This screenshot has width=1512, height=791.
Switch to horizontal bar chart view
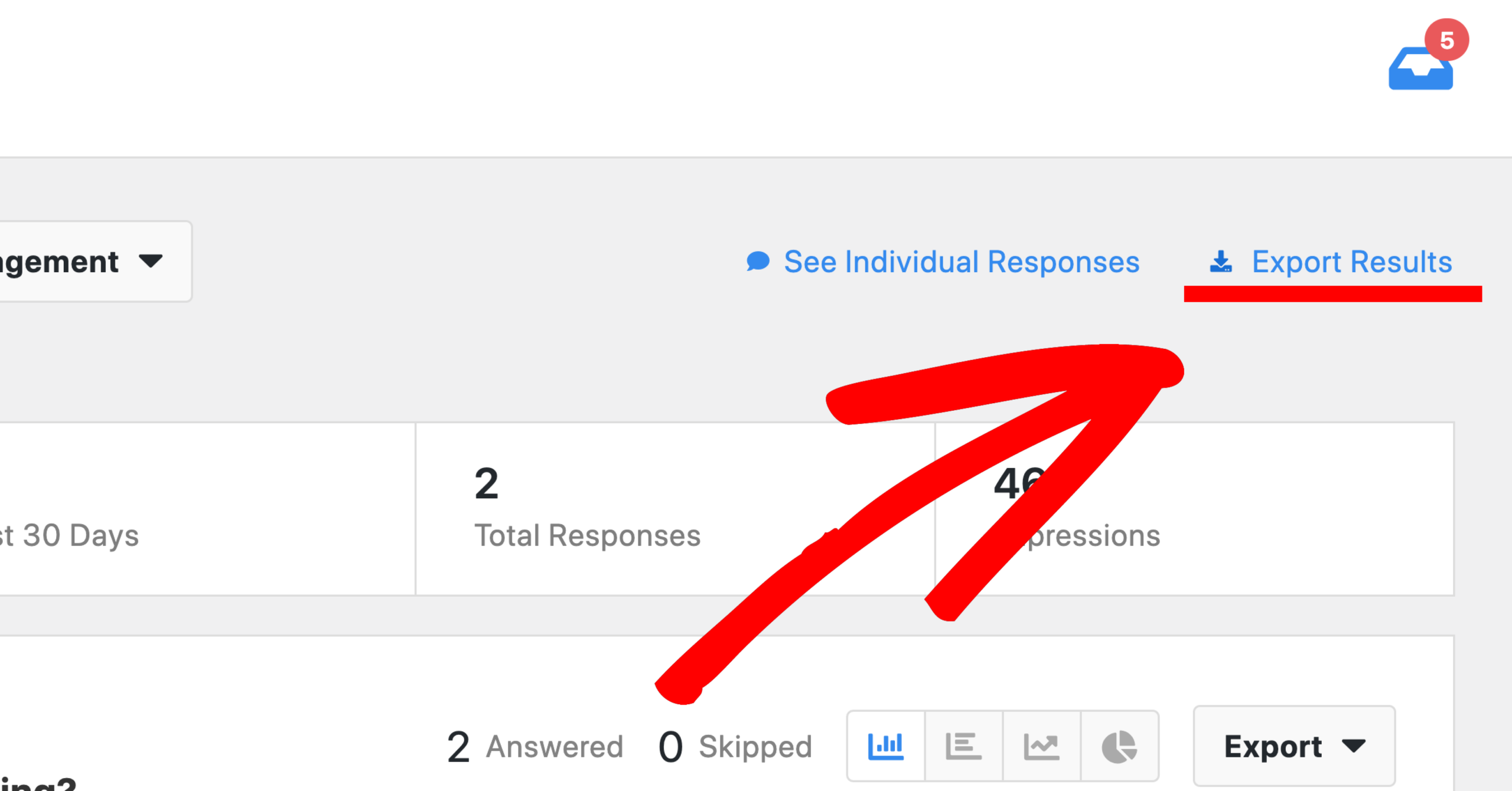coord(964,746)
